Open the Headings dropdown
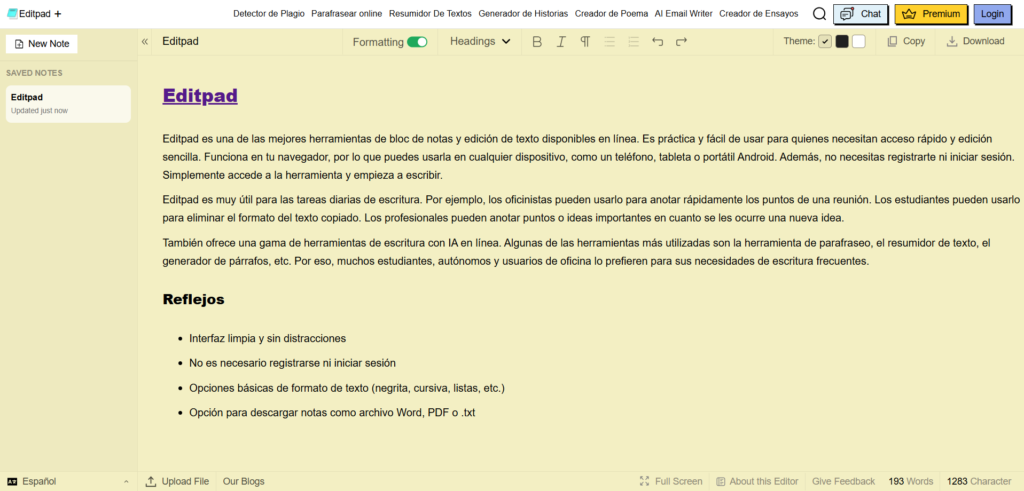The width and height of the screenshot is (1024, 491). pyautogui.click(x=480, y=42)
